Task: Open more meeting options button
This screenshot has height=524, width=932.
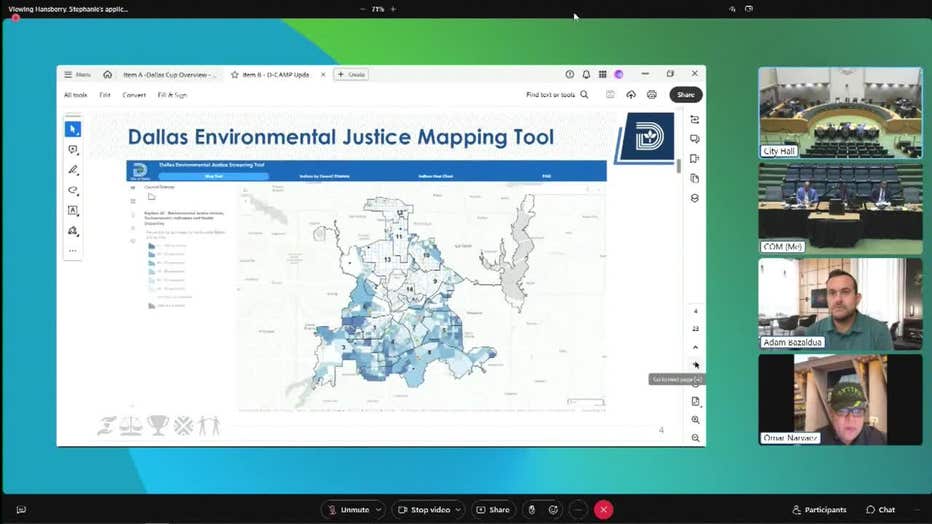Action: [578, 510]
